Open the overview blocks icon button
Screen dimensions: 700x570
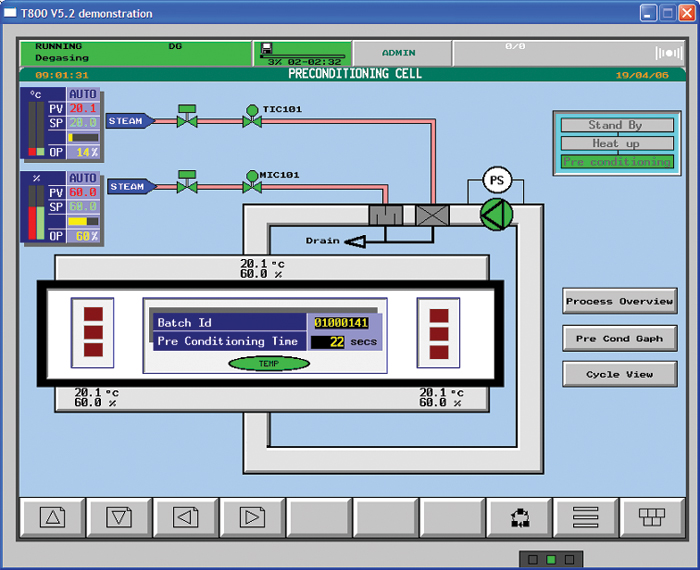pyautogui.click(x=652, y=517)
